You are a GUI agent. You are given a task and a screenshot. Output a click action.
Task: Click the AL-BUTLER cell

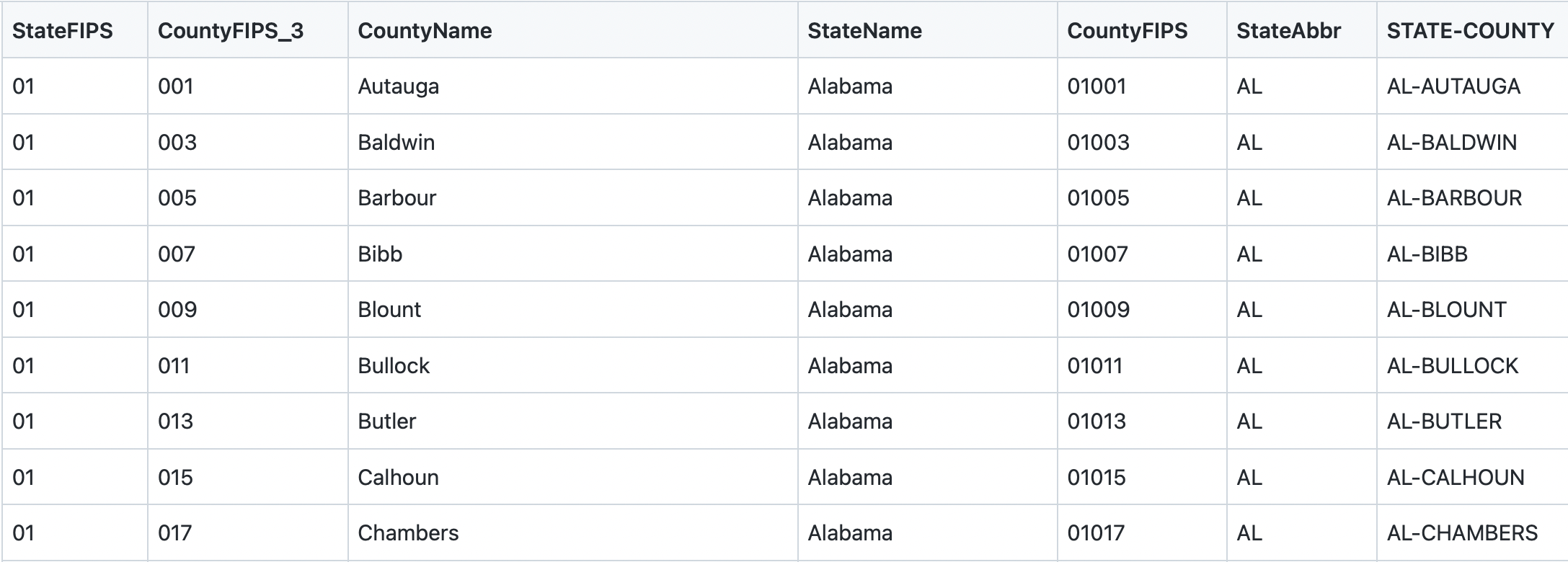(1444, 421)
